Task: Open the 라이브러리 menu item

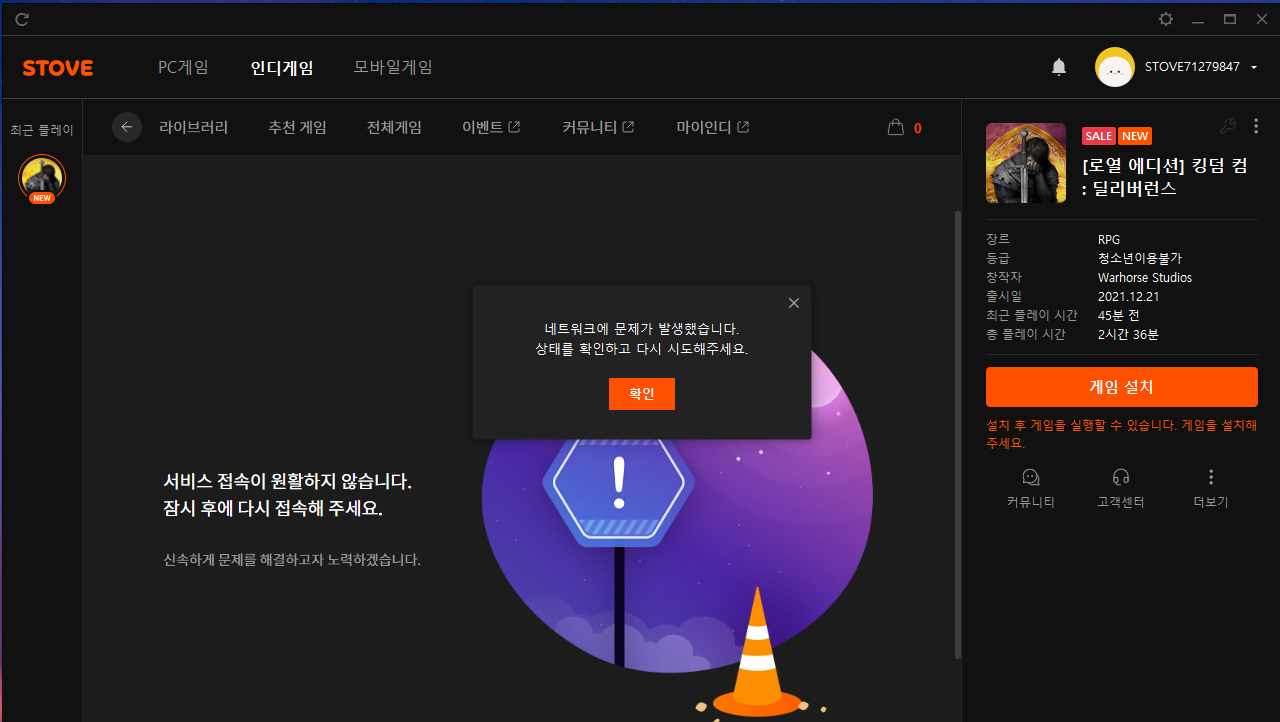Action: click(193, 127)
